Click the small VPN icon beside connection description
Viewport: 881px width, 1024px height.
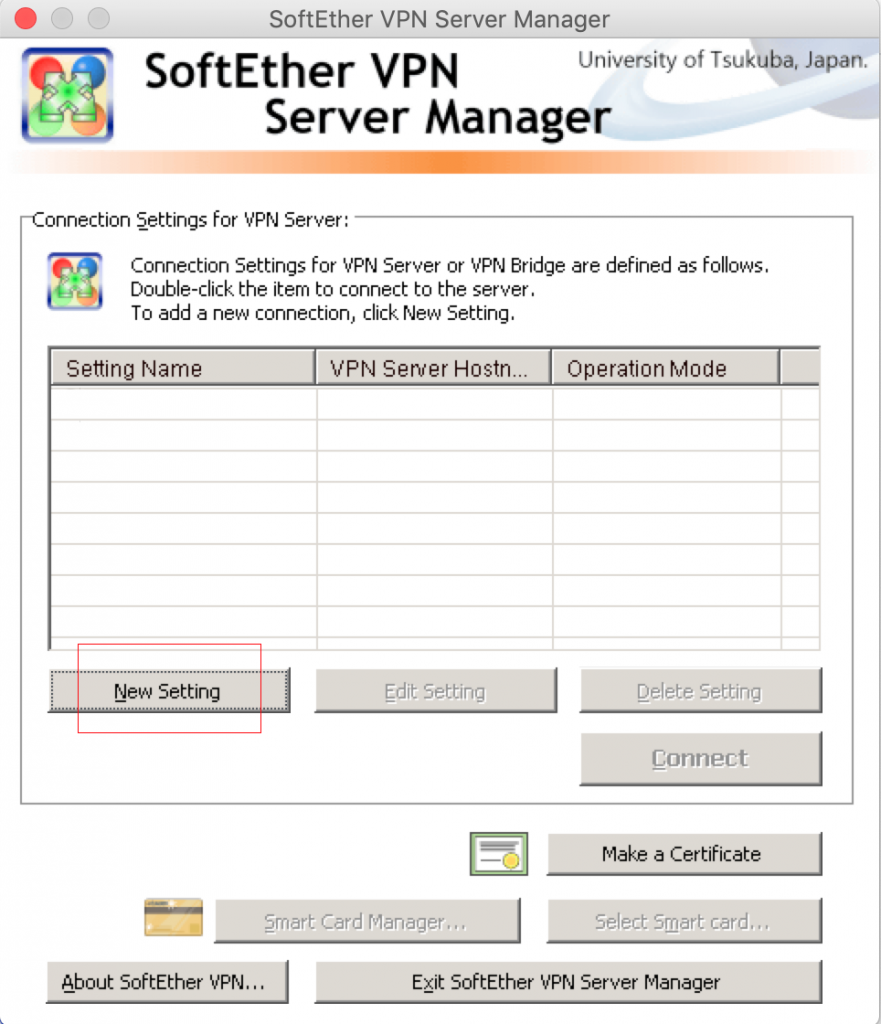74,281
